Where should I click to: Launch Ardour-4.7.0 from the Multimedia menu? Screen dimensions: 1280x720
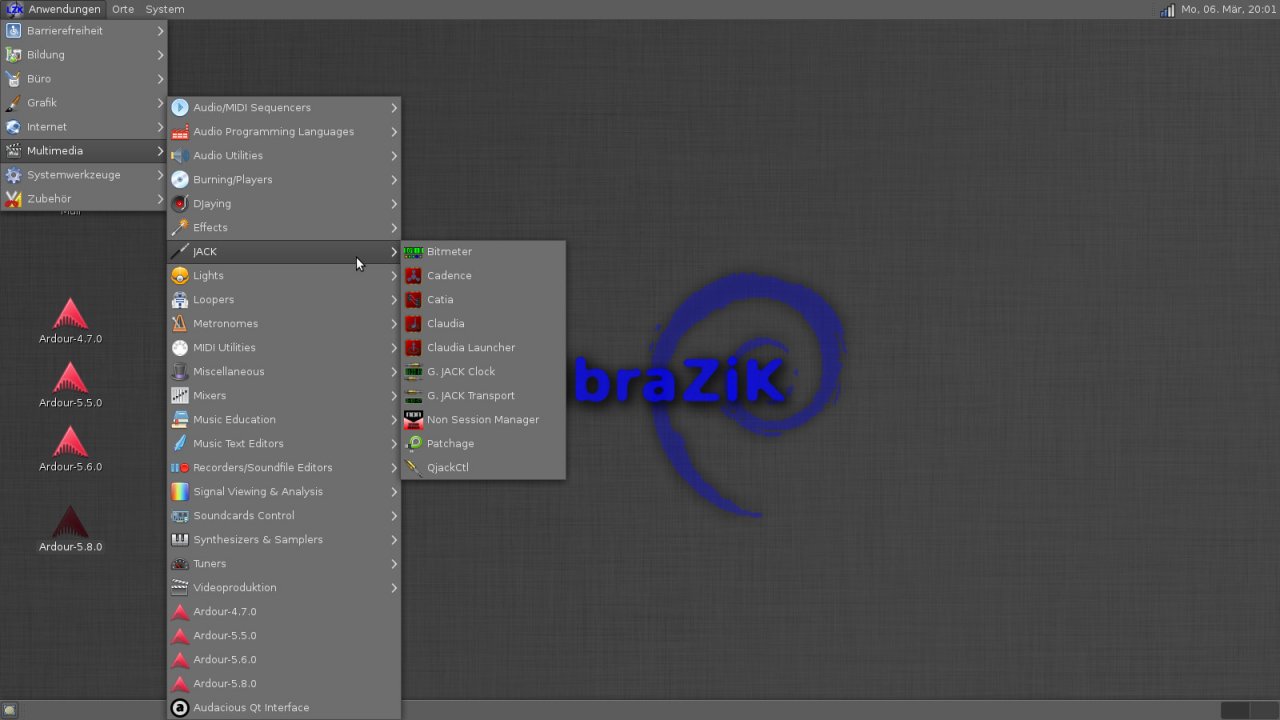coord(284,612)
